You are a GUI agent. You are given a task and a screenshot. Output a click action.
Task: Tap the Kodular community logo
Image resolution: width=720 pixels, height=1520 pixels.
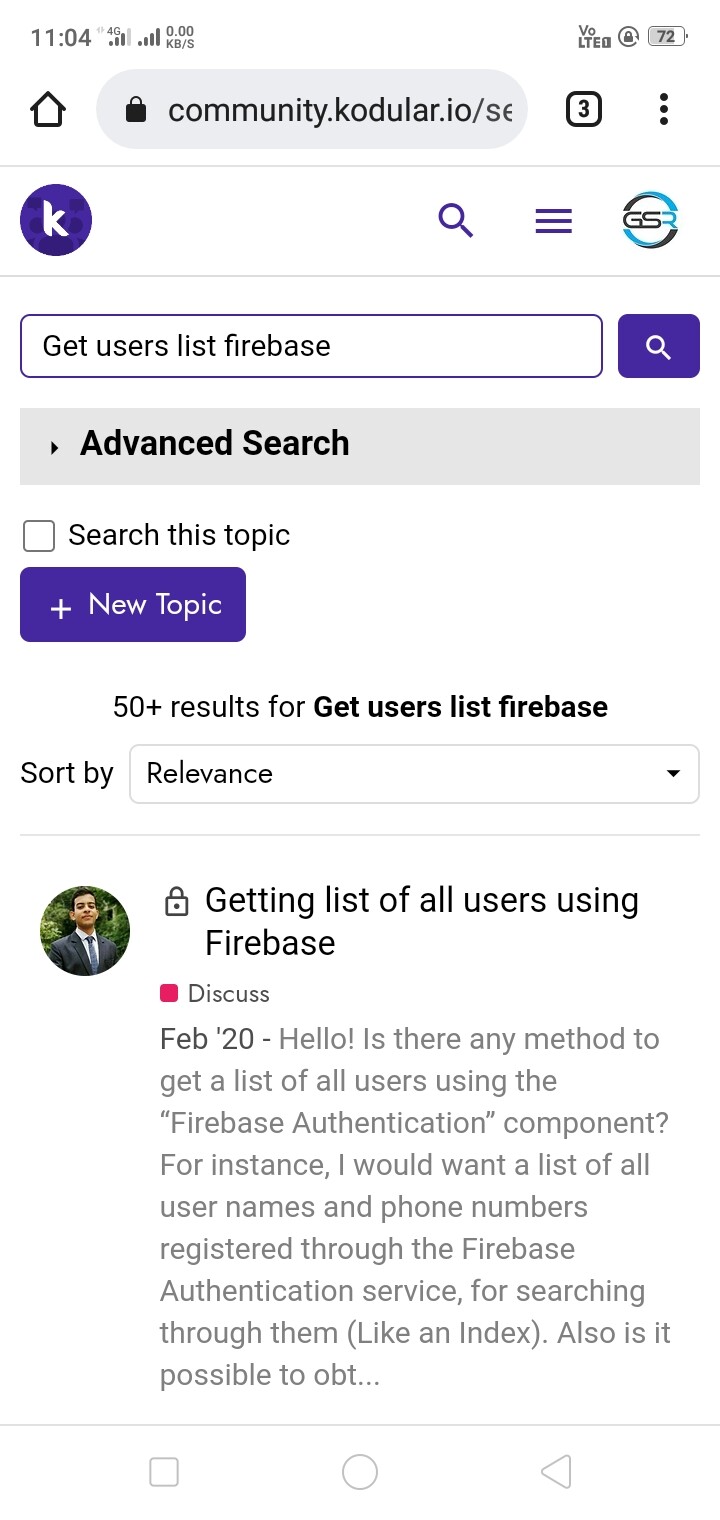56,220
